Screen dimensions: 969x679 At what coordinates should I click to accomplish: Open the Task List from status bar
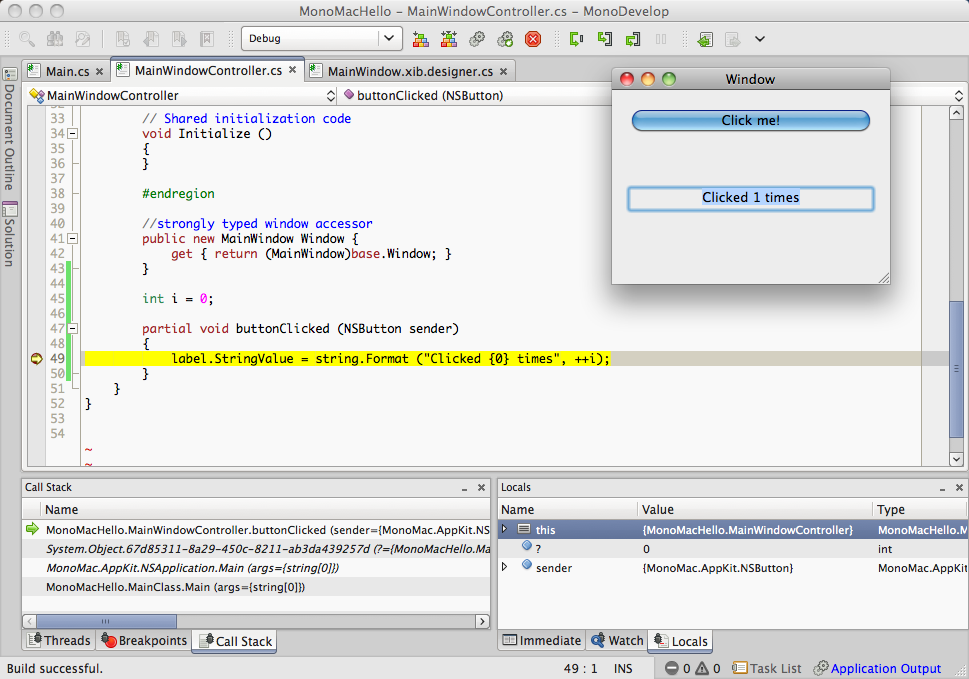coord(766,668)
